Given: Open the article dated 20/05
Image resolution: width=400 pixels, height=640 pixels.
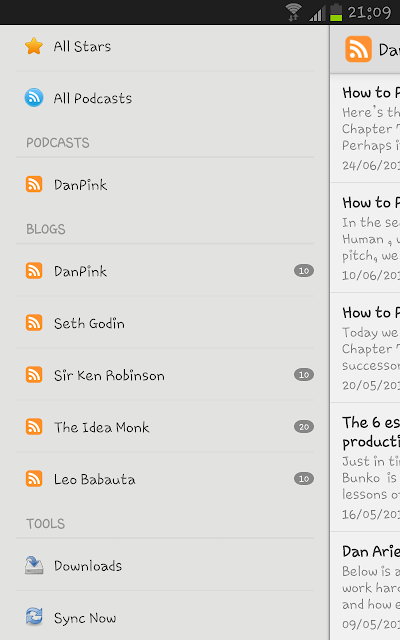Looking at the screenshot, I should click(365, 348).
